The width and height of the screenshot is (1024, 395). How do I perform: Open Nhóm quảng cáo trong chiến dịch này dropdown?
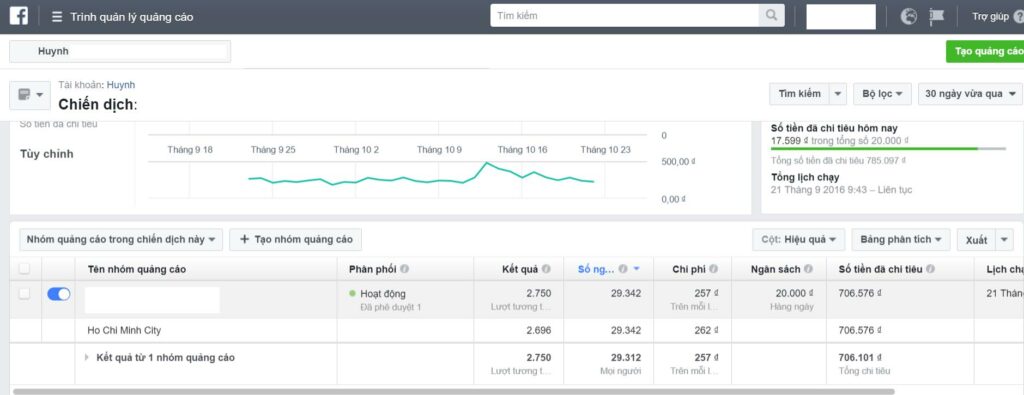(121, 240)
